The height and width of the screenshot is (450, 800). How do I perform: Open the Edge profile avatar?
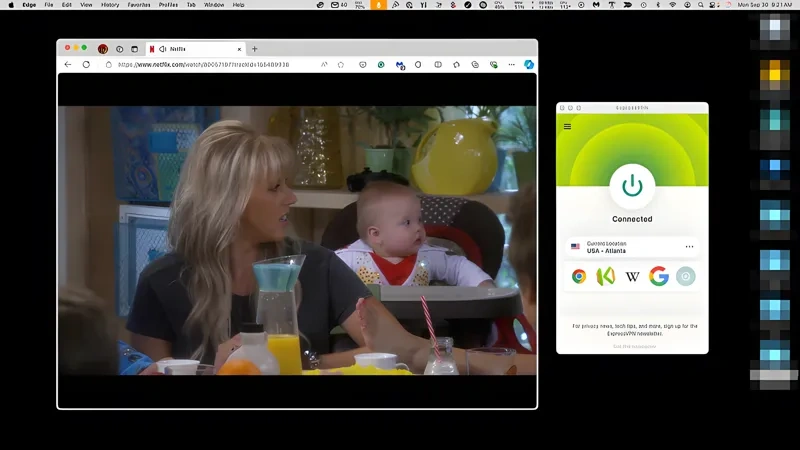(x=103, y=49)
